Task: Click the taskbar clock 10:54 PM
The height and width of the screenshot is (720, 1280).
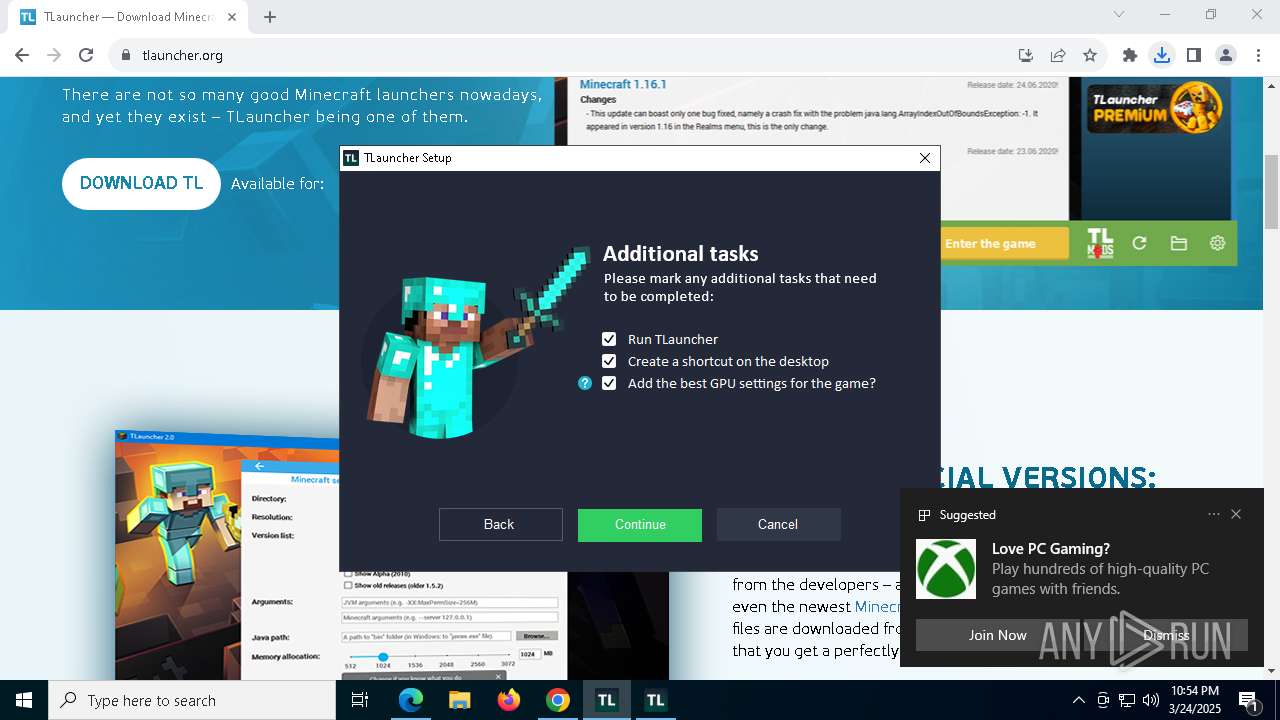Action: tap(1195, 700)
